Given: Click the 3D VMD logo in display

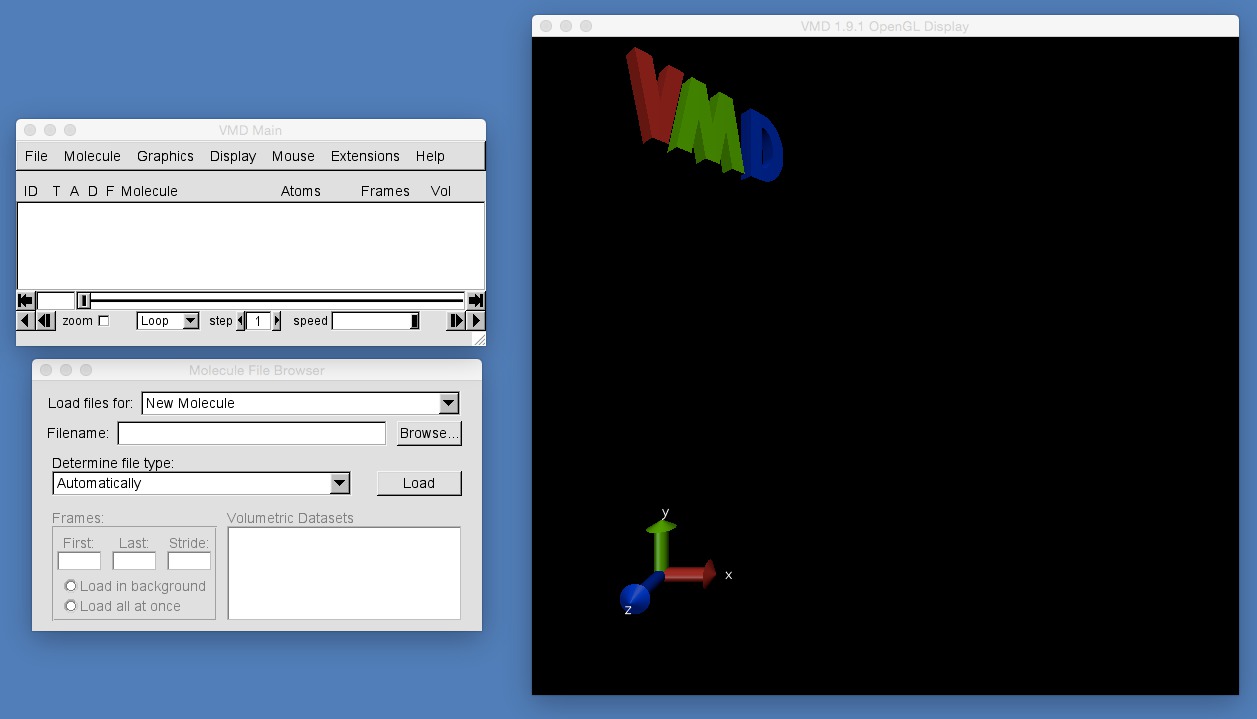Looking at the screenshot, I should (704, 115).
